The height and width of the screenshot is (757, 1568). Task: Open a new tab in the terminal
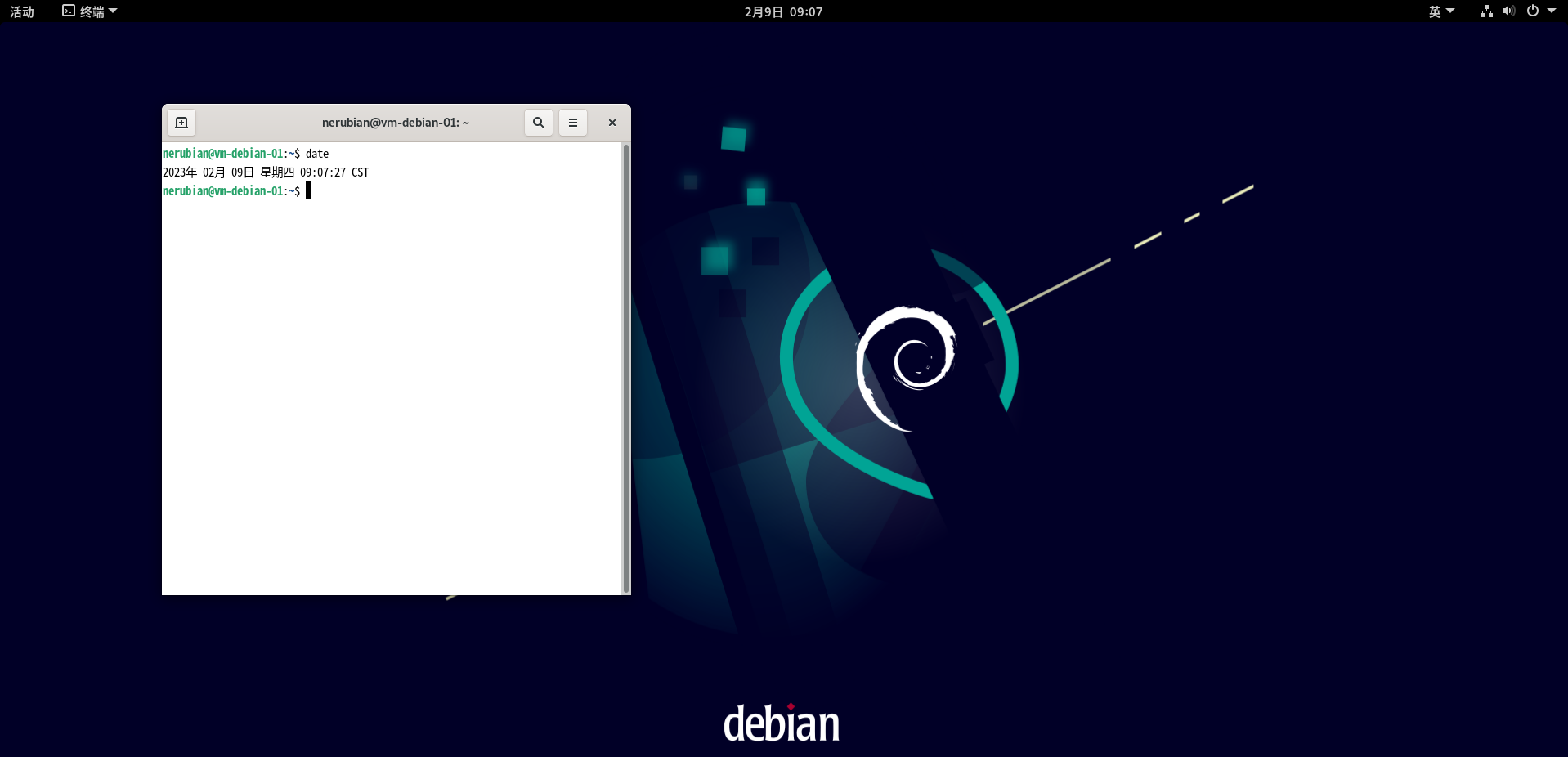181,123
